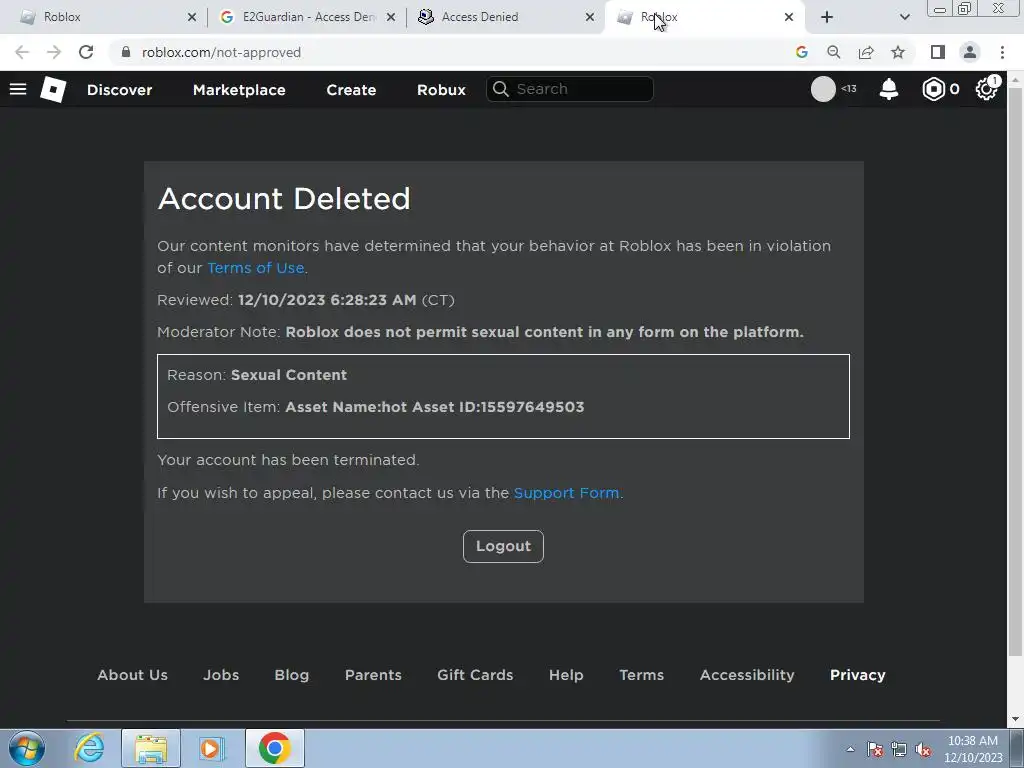
Task: Click the muted volume icon in system tray
Action: pos(923,750)
